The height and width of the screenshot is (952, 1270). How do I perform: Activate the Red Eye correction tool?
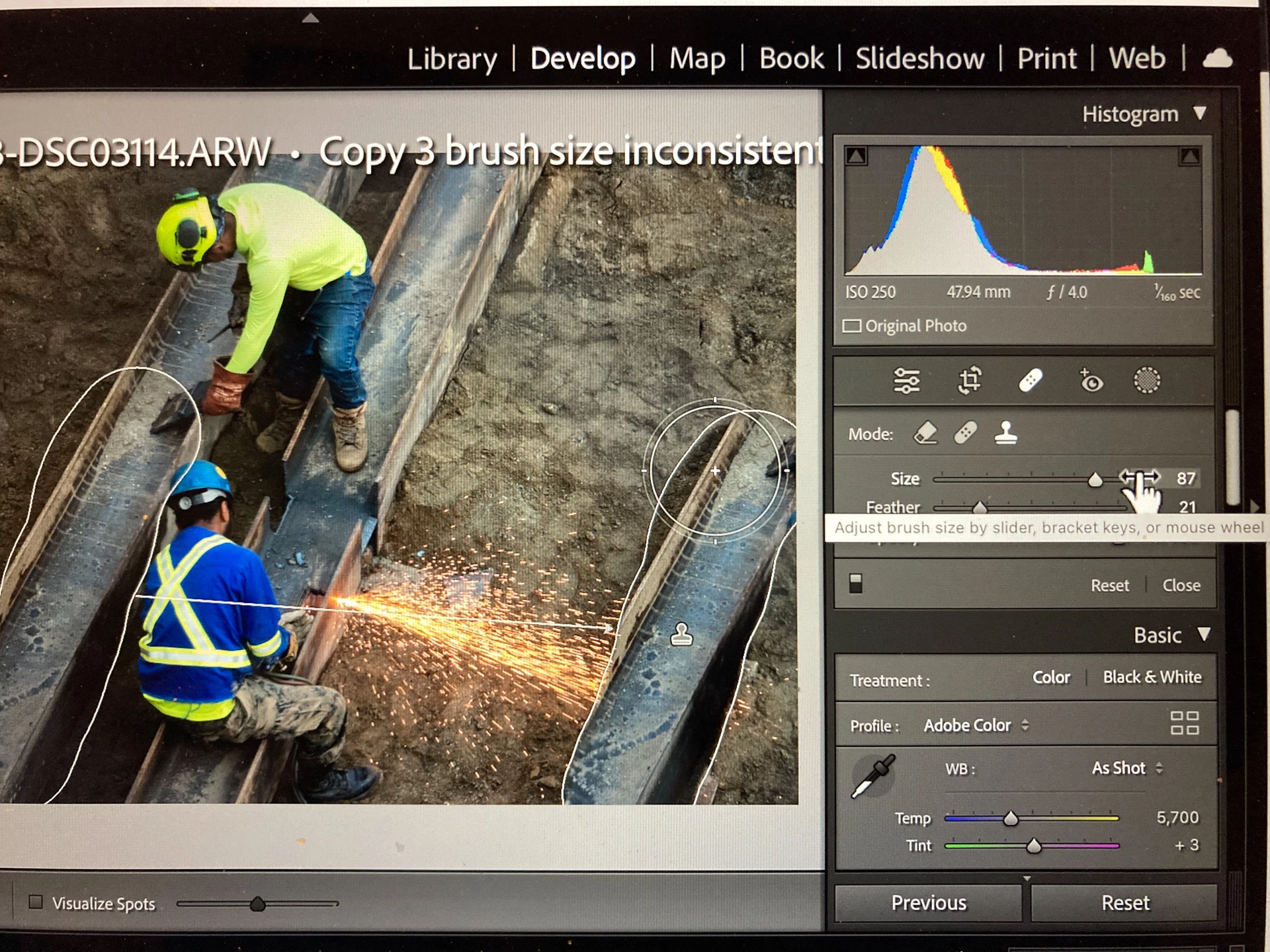1090,381
